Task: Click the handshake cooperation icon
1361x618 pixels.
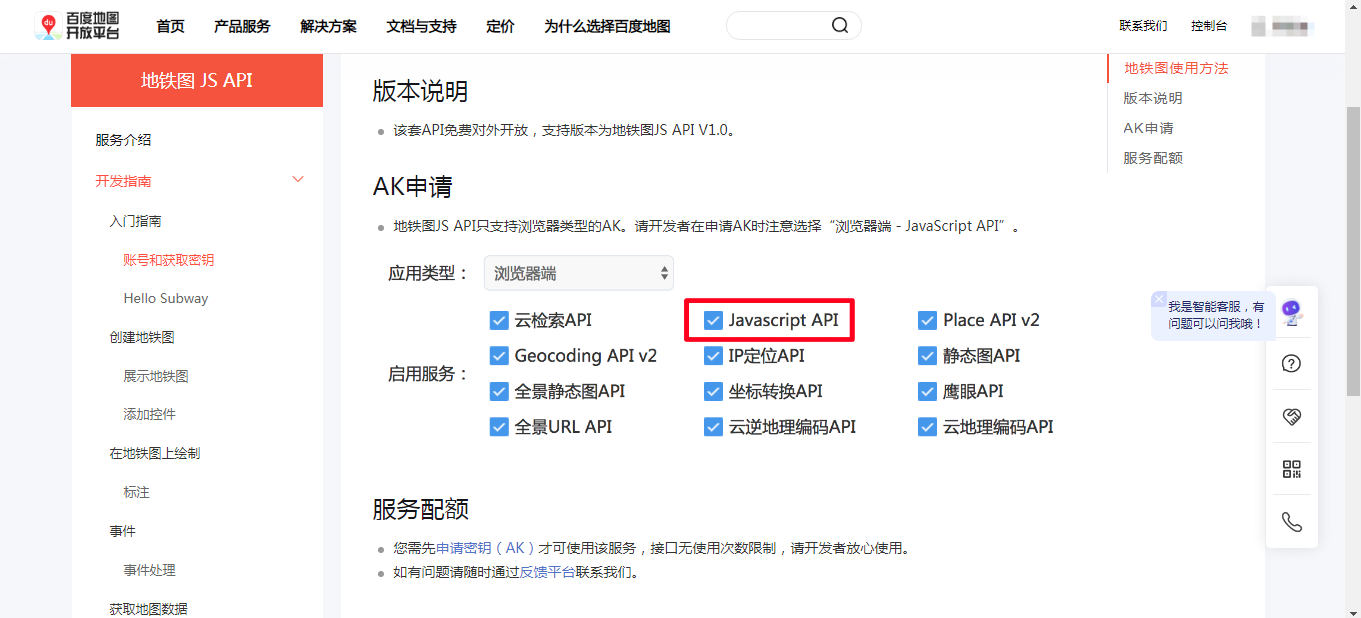Action: pyautogui.click(x=1291, y=417)
